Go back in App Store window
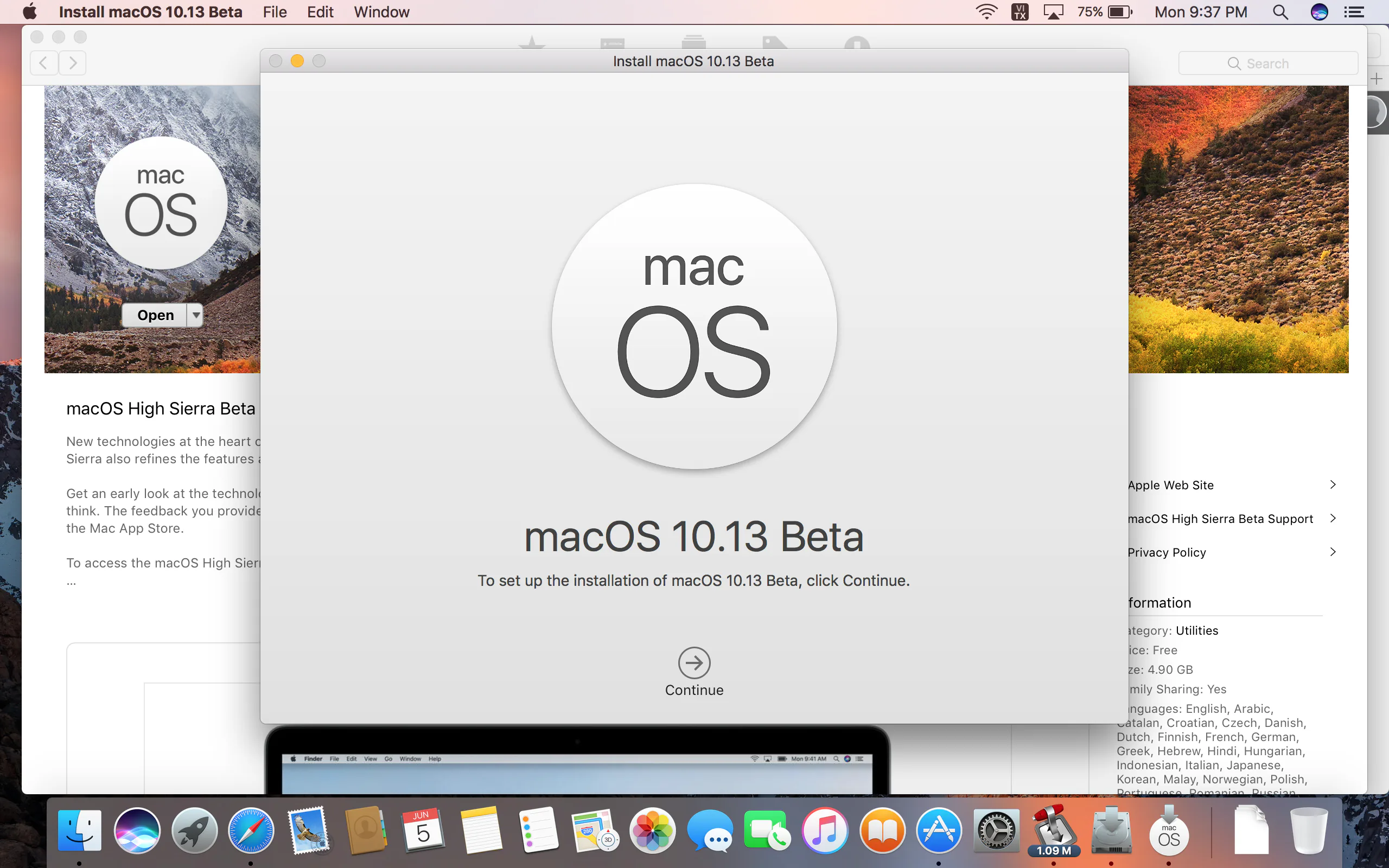Image resolution: width=1389 pixels, height=868 pixels. pyautogui.click(x=43, y=62)
